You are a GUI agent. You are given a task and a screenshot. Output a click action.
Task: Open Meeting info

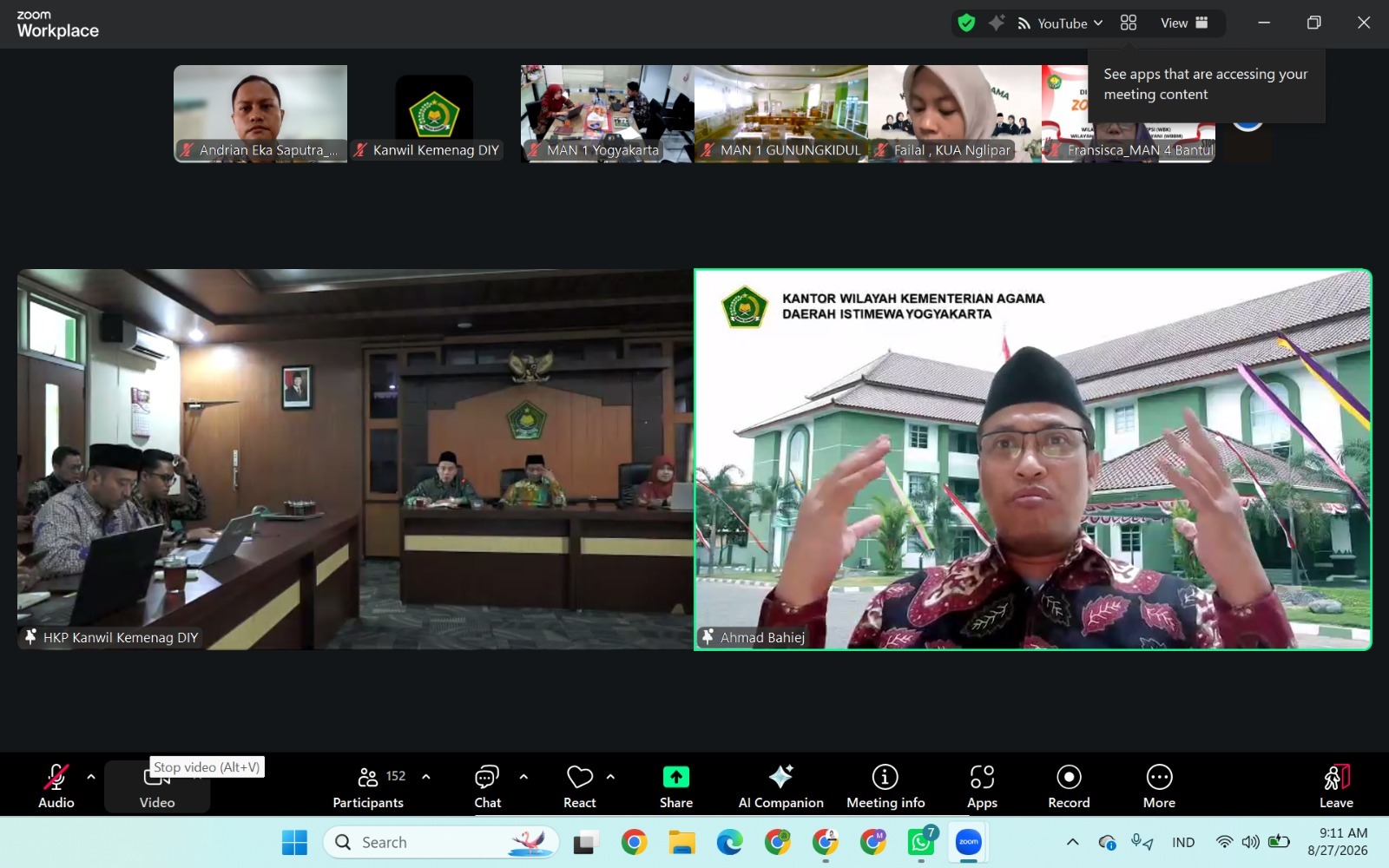click(885, 786)
